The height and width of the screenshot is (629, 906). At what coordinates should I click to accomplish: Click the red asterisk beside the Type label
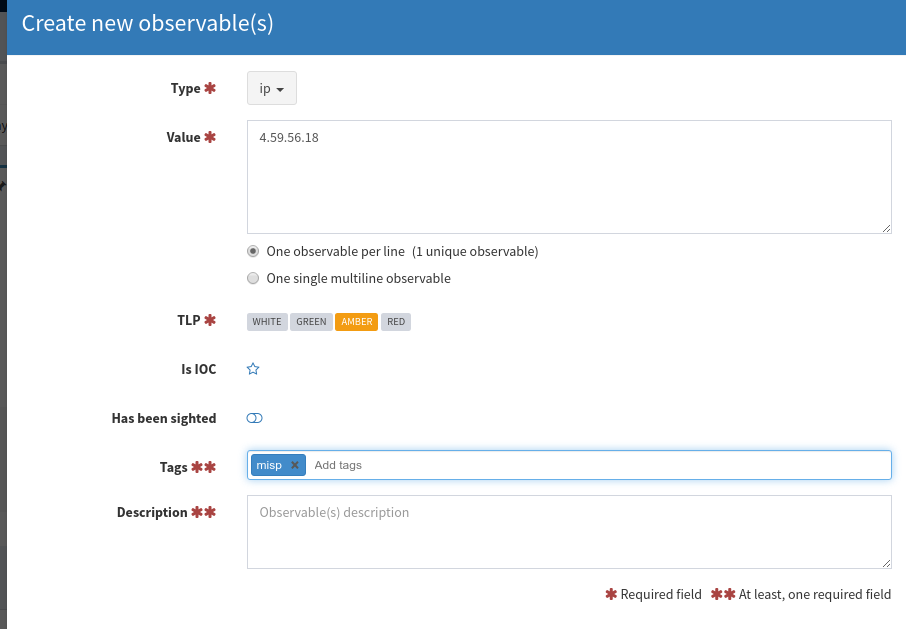(209, 87)
